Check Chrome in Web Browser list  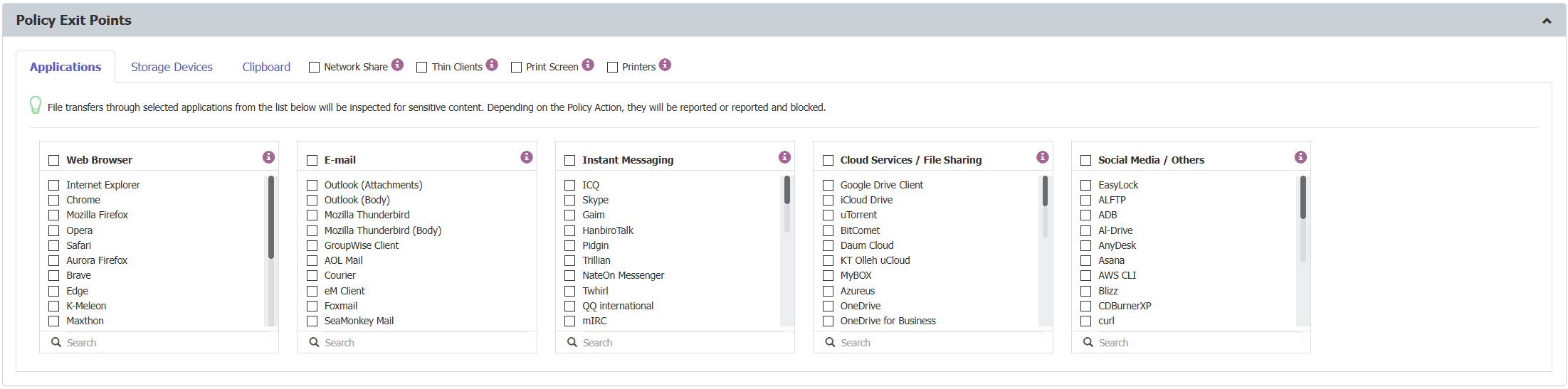click(x=53, y=200)
